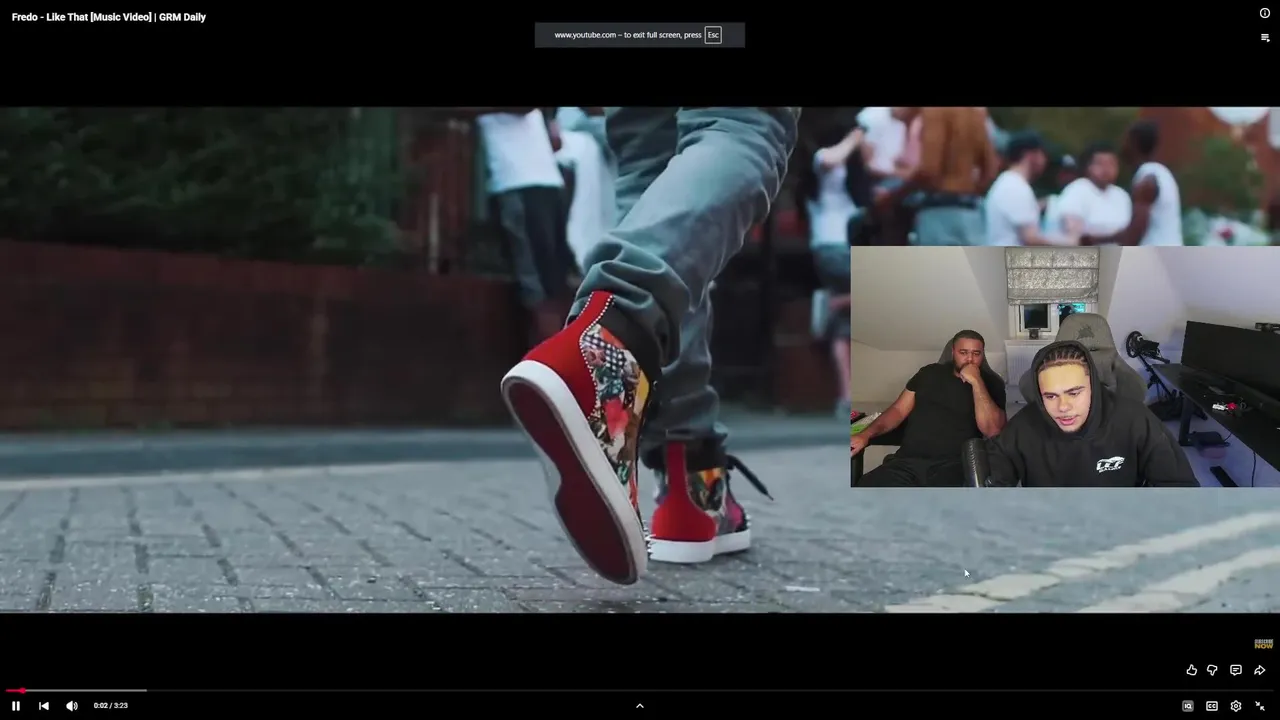1280x720 pixels.
Task: Share the video via arrow icon
Action: tap(1260, 670)
